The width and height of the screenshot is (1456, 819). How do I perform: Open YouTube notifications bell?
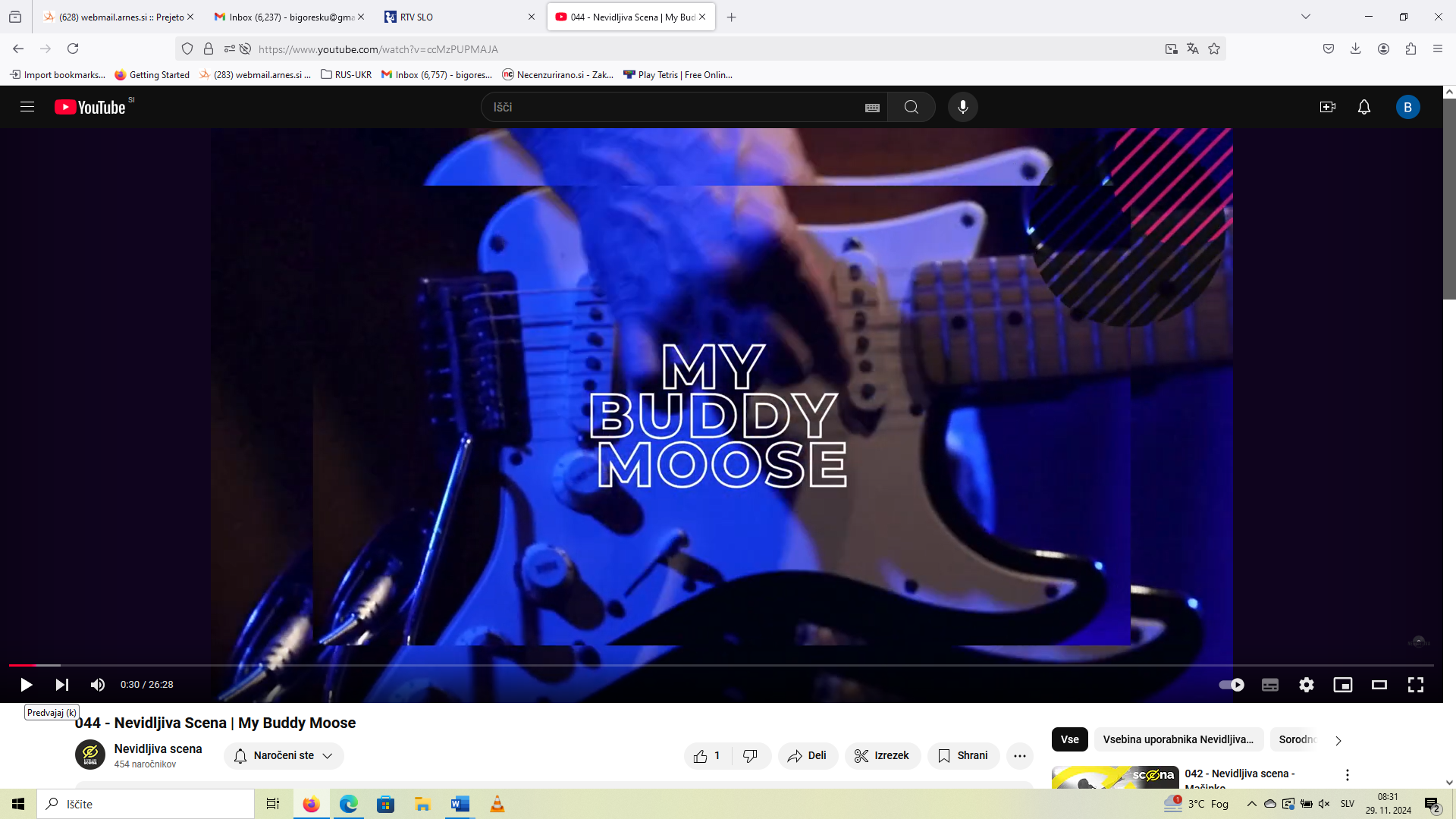click(1363, 107)
